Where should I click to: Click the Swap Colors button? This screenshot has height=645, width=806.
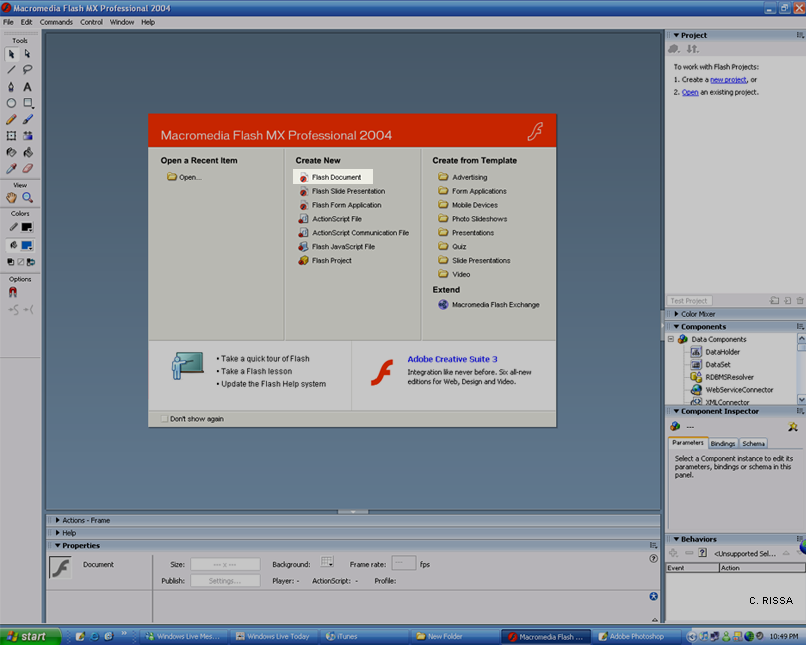tap(31, 262)
